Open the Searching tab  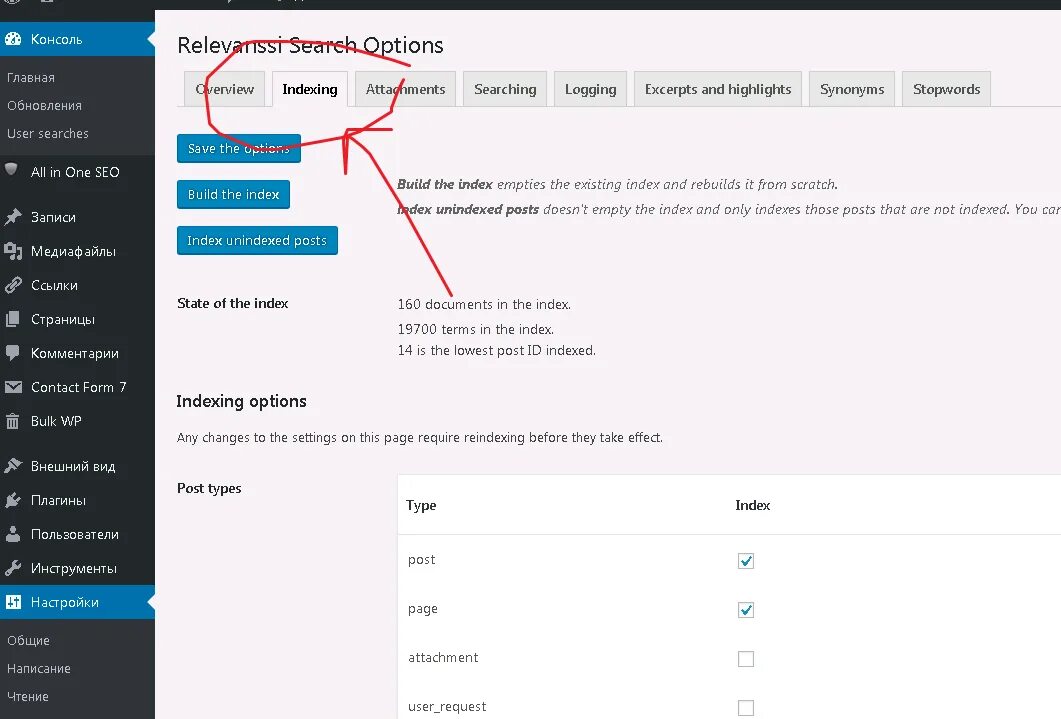click(x=505, y=89)
